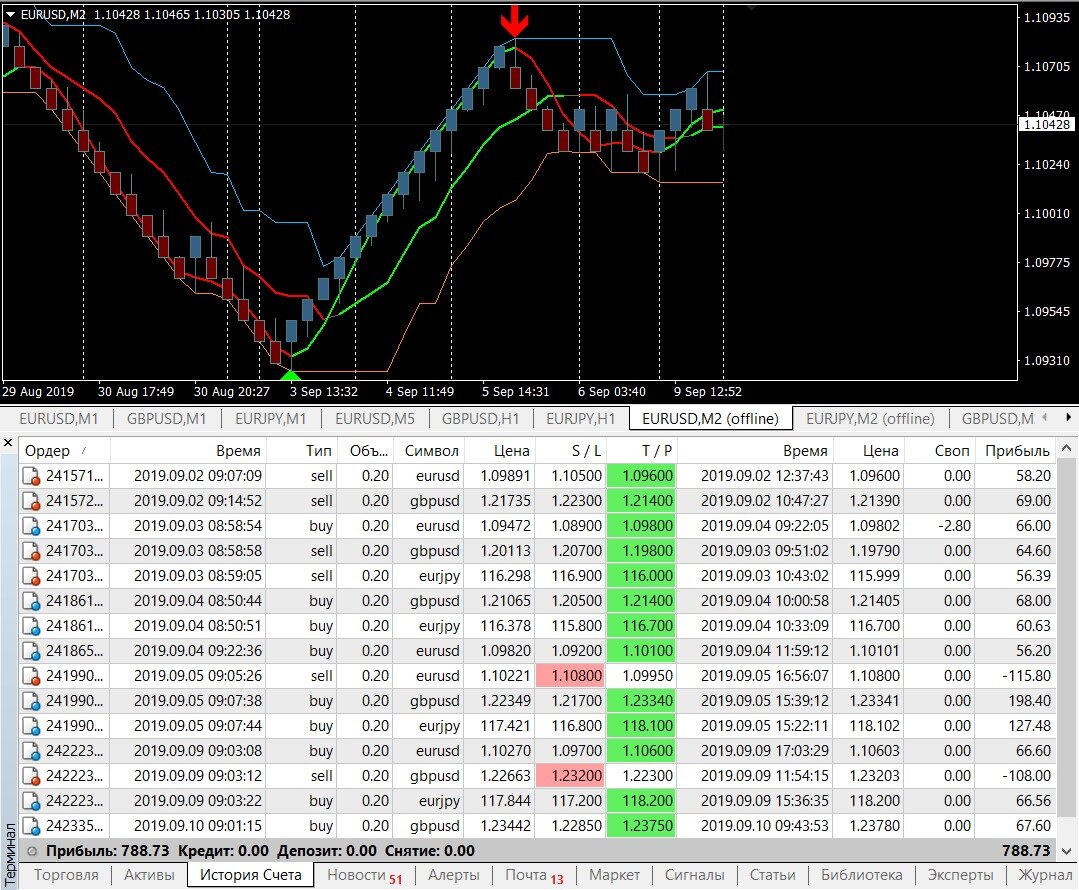Select the GBPUSD,H1 chart tab
Image resolution: width=1079 pixels, height=890 pixels.
tap(480, 418)
